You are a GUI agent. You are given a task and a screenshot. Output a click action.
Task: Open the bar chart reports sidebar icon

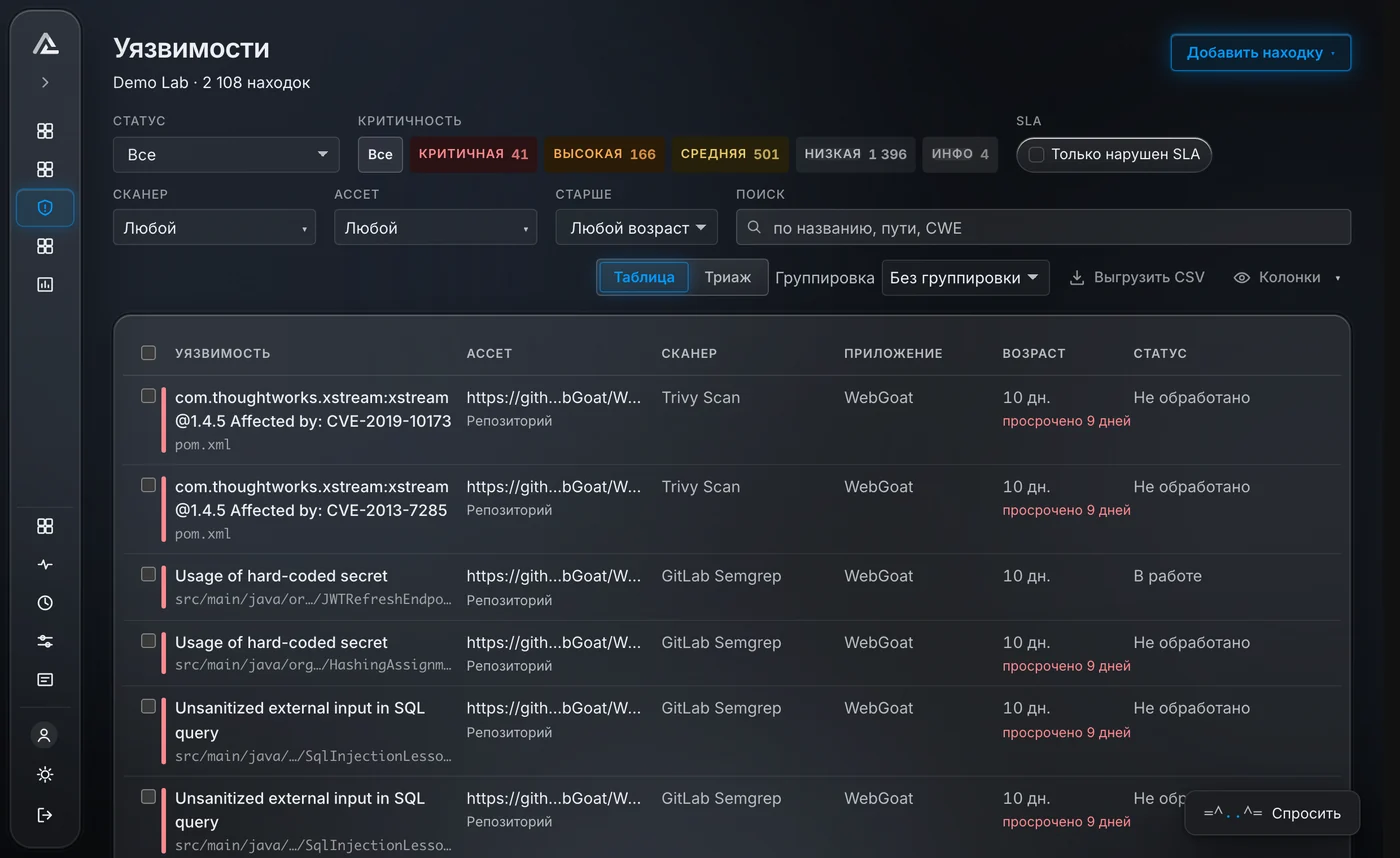pos(45,285)
